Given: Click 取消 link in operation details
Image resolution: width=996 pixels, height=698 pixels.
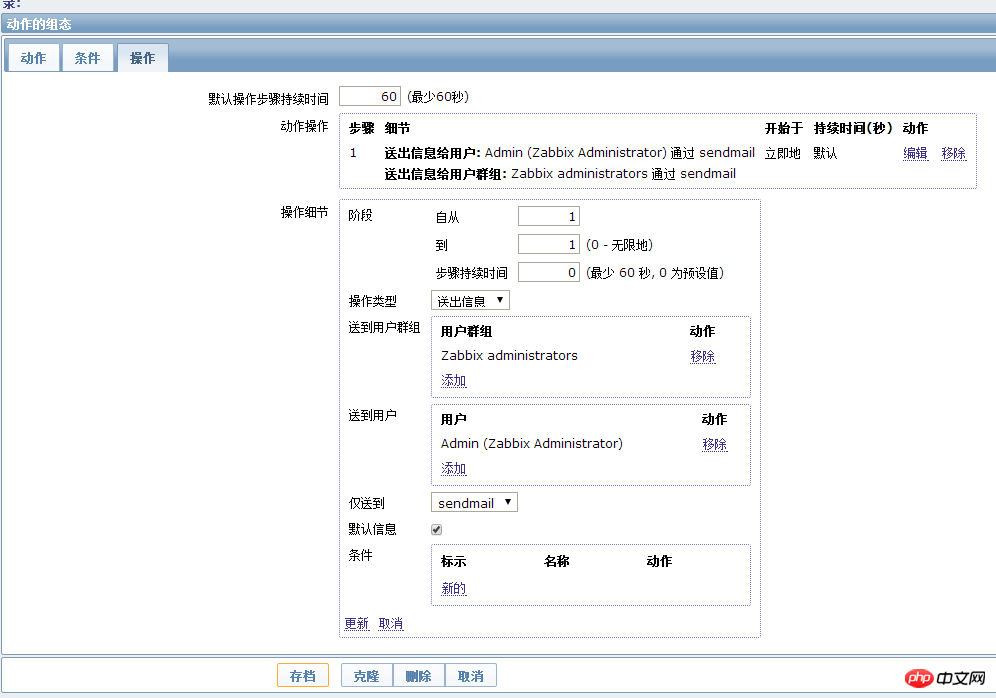Looking at the screenshot, I should pyautogui.click(x=391, y=623).
